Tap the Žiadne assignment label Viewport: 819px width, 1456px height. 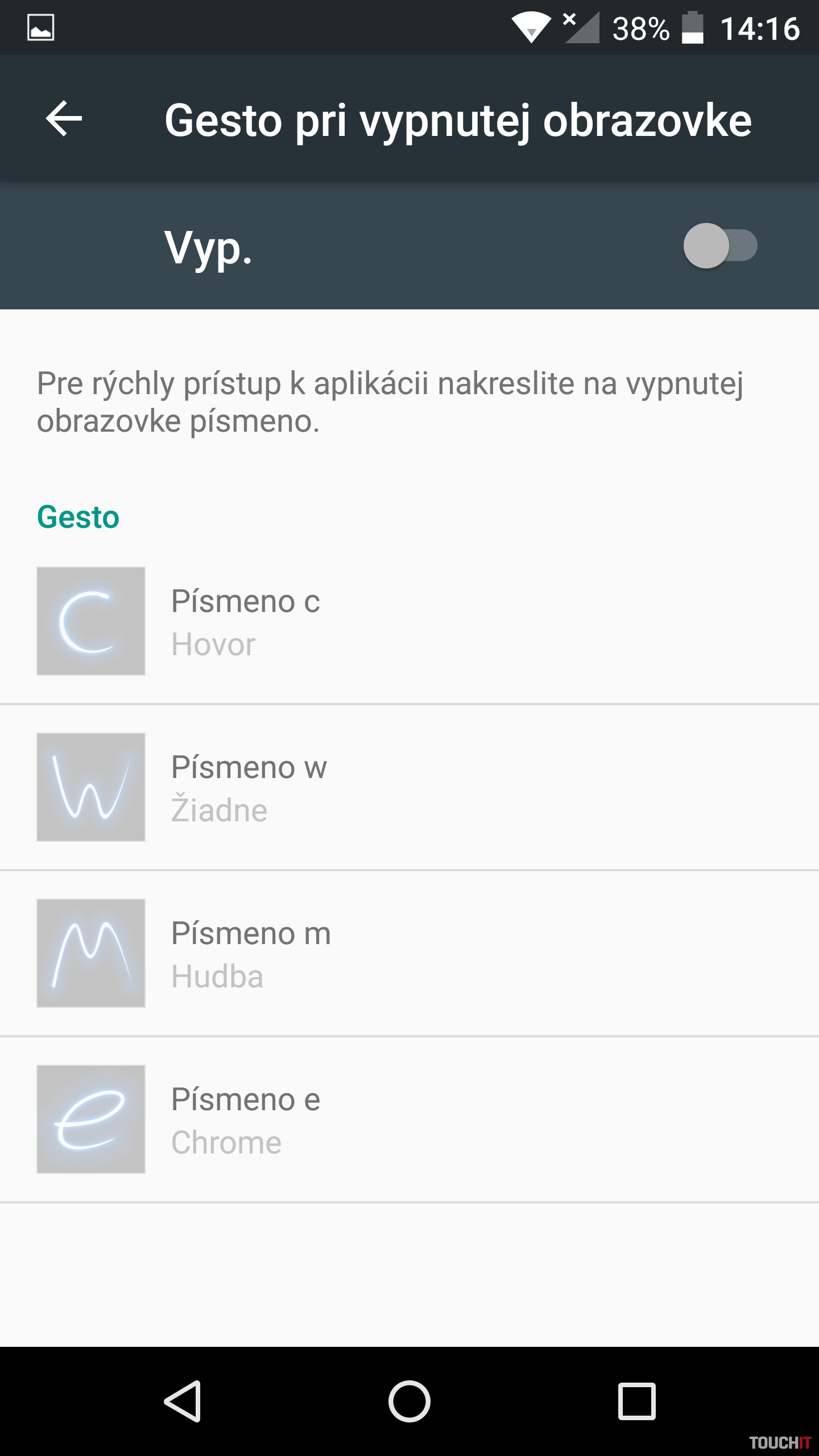coord(220,810)
